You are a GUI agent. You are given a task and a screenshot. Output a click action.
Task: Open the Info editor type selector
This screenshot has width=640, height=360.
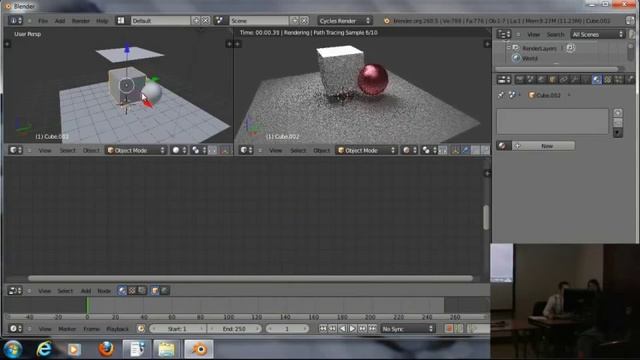16,20
